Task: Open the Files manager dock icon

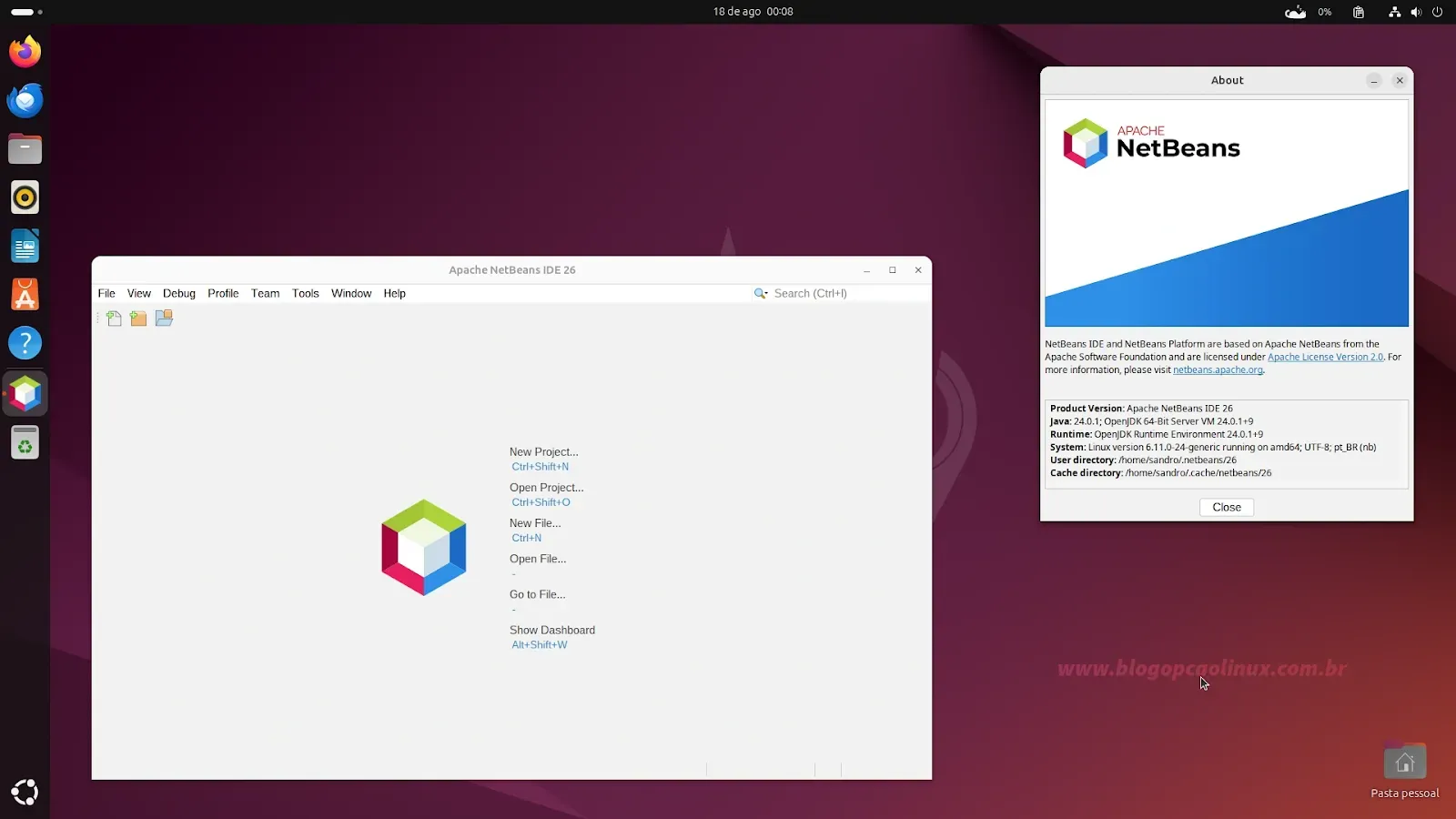Action: point(25,148)
